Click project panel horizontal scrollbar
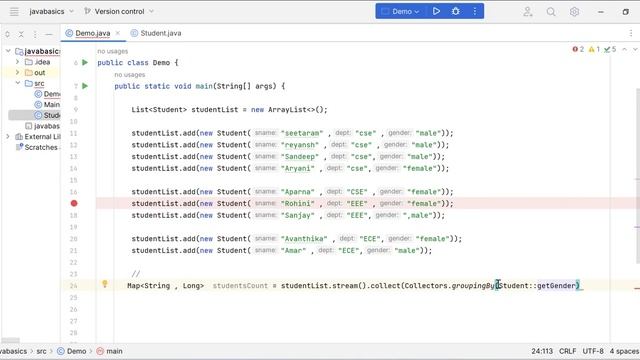Viewport: 640px width, 360px height. tap(11, 340)
